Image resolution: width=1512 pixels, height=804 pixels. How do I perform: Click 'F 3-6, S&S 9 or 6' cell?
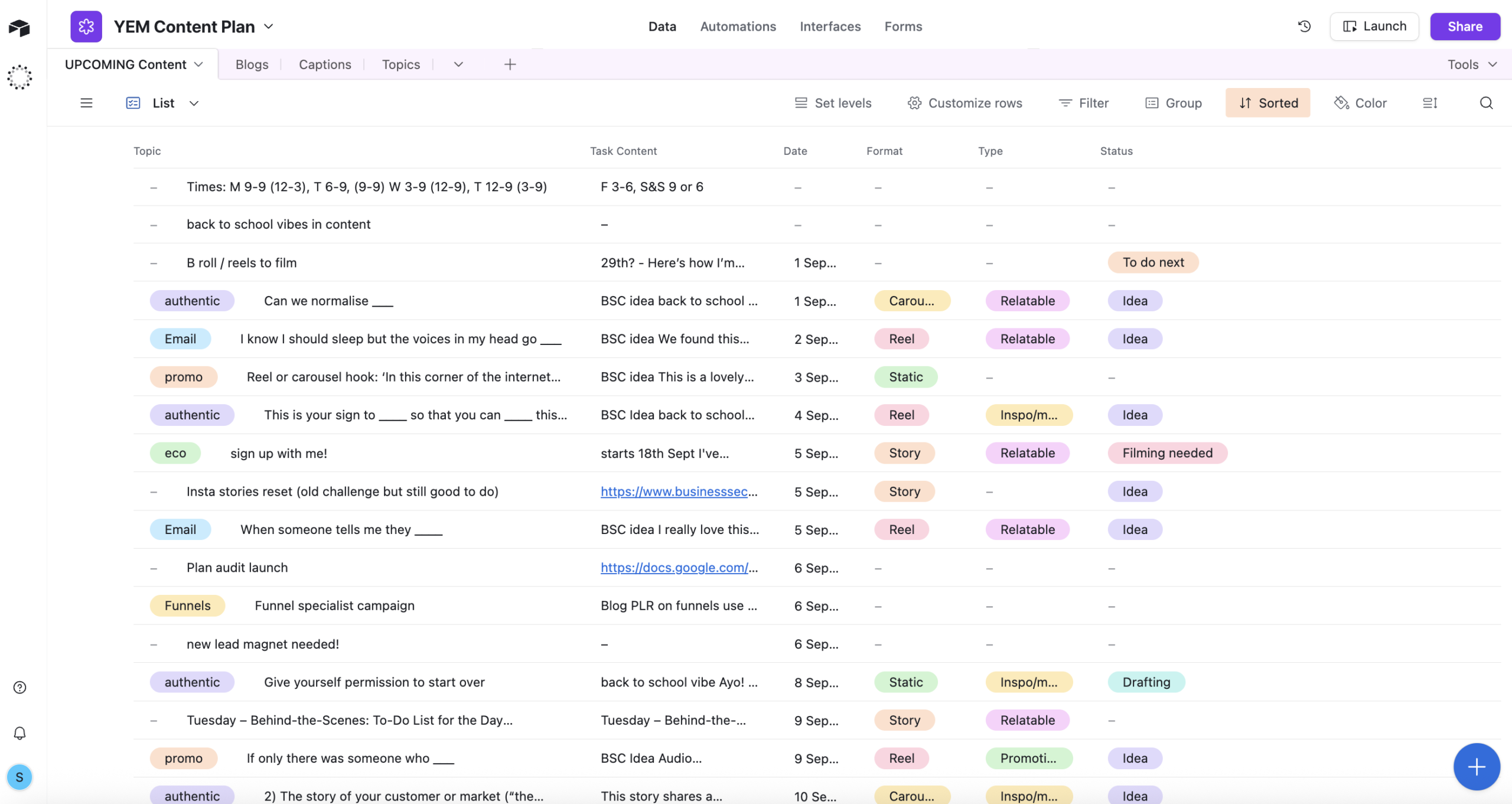pos(652,187)
